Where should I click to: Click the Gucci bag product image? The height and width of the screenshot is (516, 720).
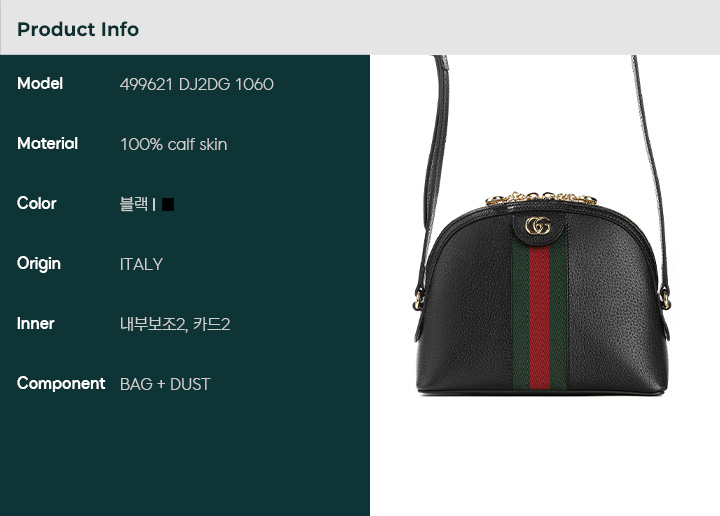tap(542, 225)
